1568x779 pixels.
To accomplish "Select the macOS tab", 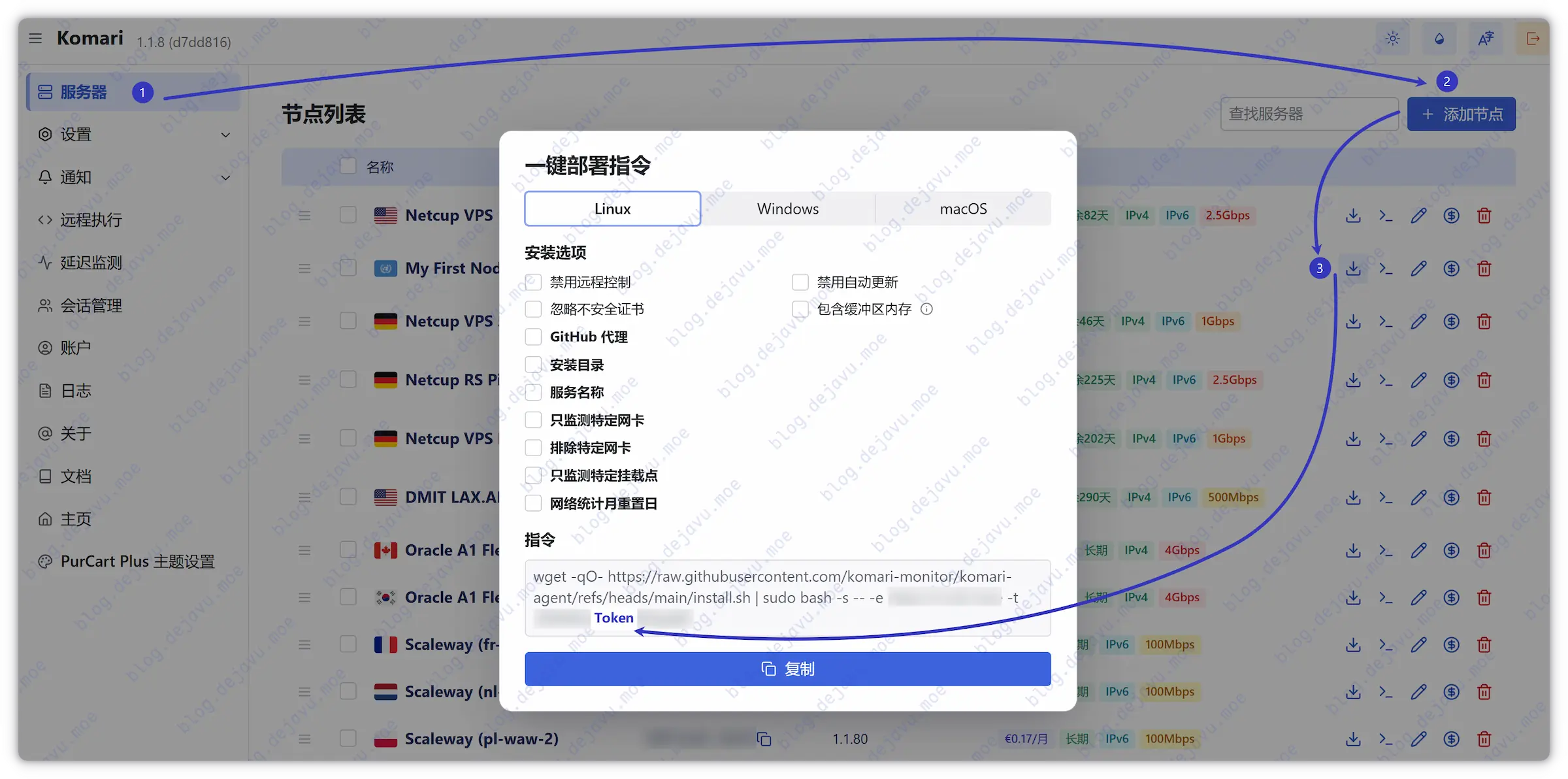I will (x=963, y=209).
